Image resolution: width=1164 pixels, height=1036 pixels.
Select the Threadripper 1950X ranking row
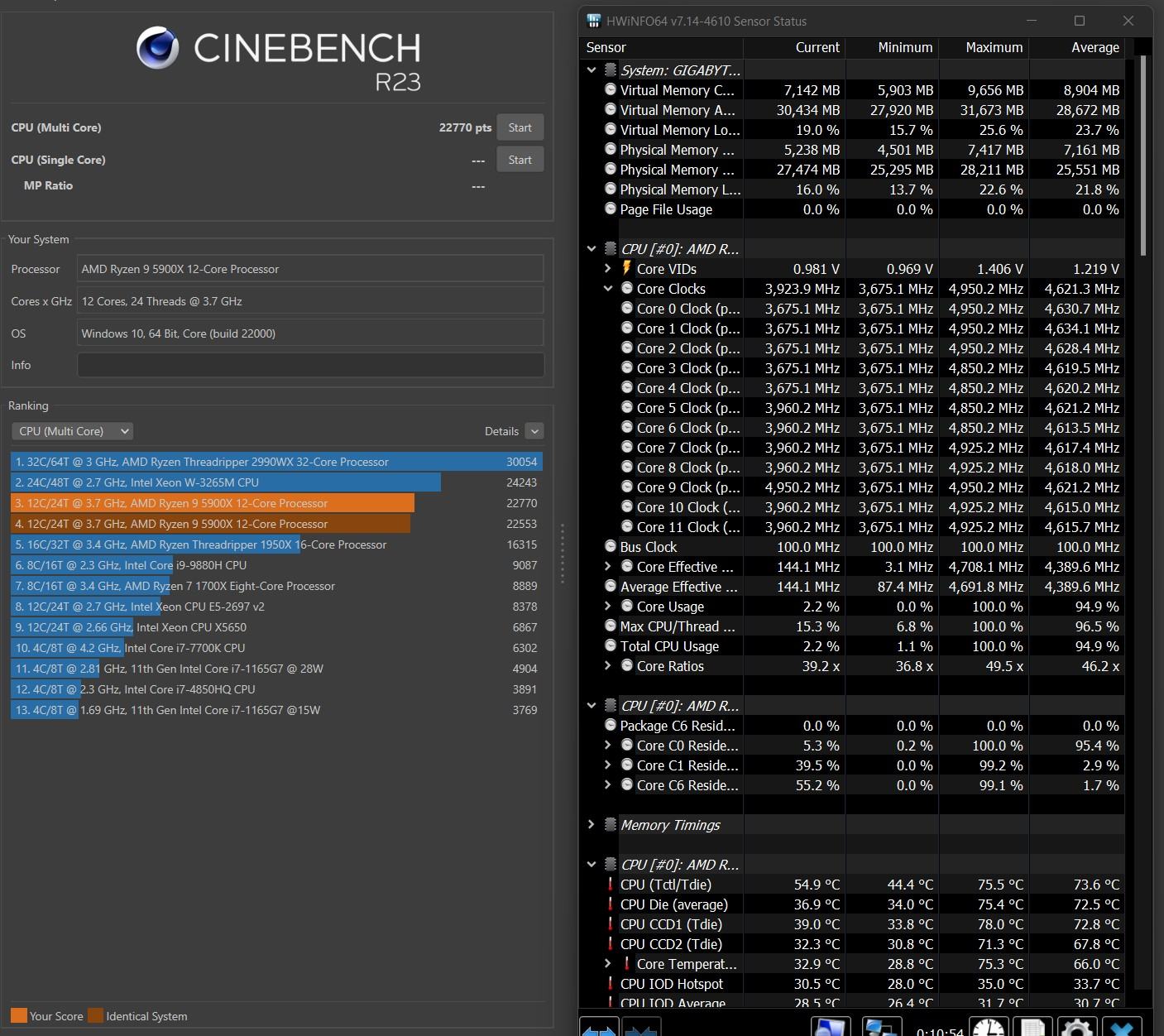point(276,544)
